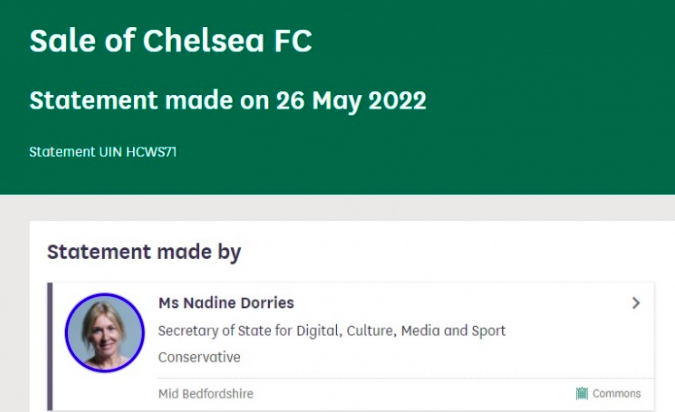Open Nadine Dorries profile via chevron arrow
This screenshot has height=412, width=675.
point(636,303)
